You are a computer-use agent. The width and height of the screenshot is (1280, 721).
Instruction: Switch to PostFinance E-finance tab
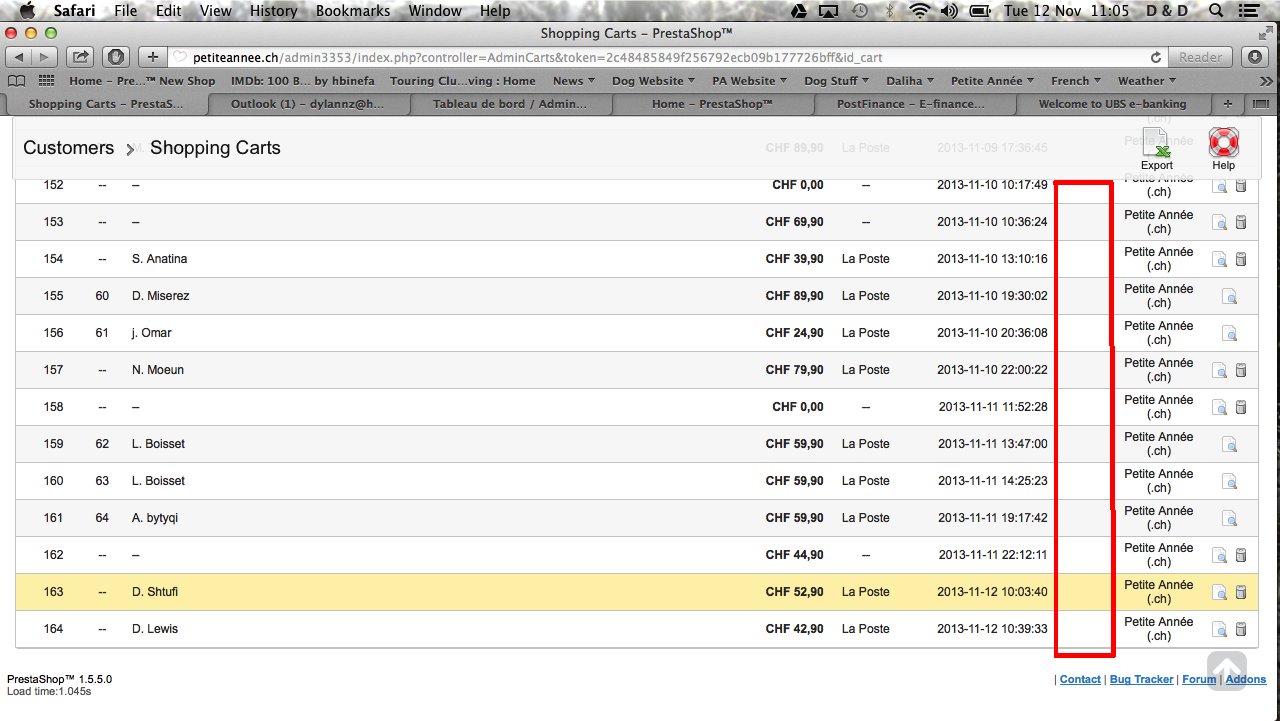914,104
